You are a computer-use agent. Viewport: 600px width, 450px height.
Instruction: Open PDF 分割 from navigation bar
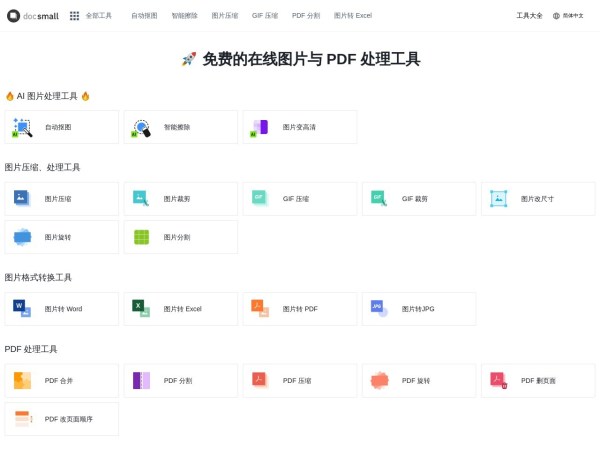tap(306, 16)
